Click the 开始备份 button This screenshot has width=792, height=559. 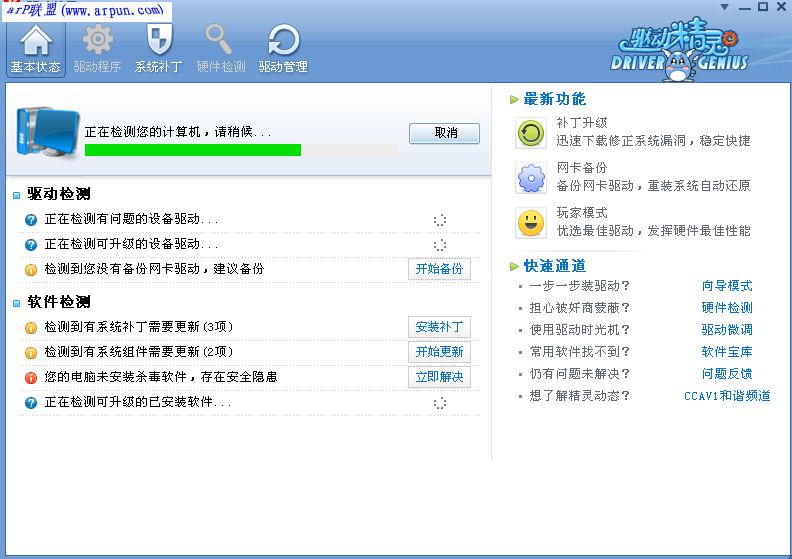439,269
